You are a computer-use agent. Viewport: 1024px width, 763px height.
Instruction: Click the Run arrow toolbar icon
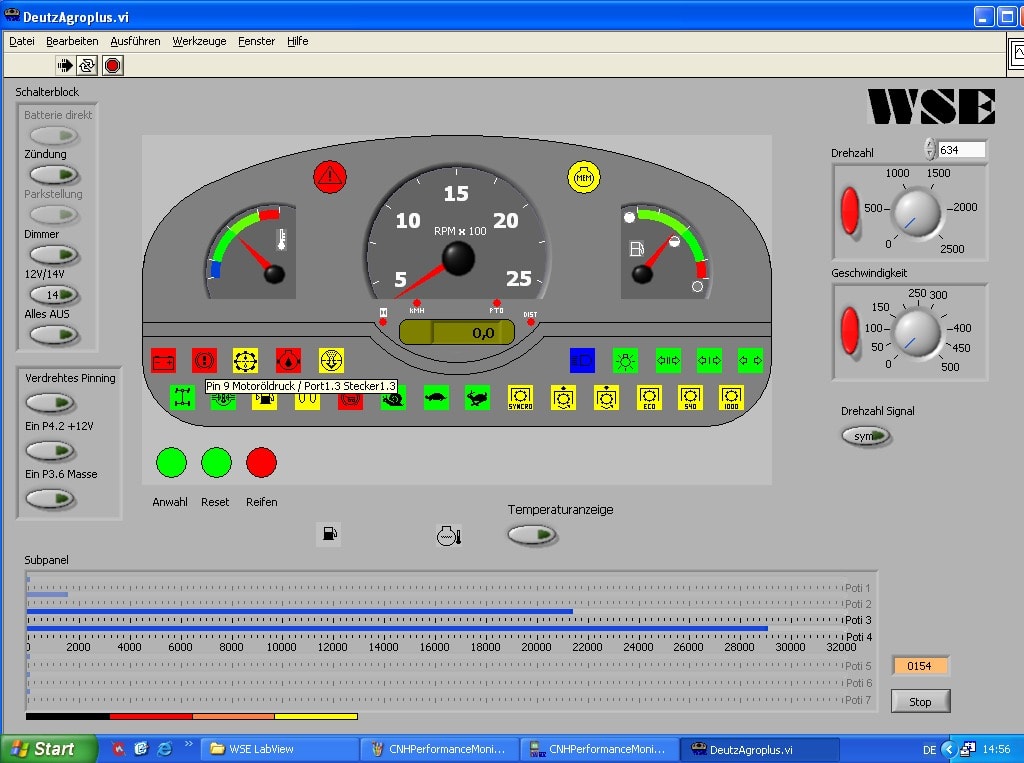(65, 65)
